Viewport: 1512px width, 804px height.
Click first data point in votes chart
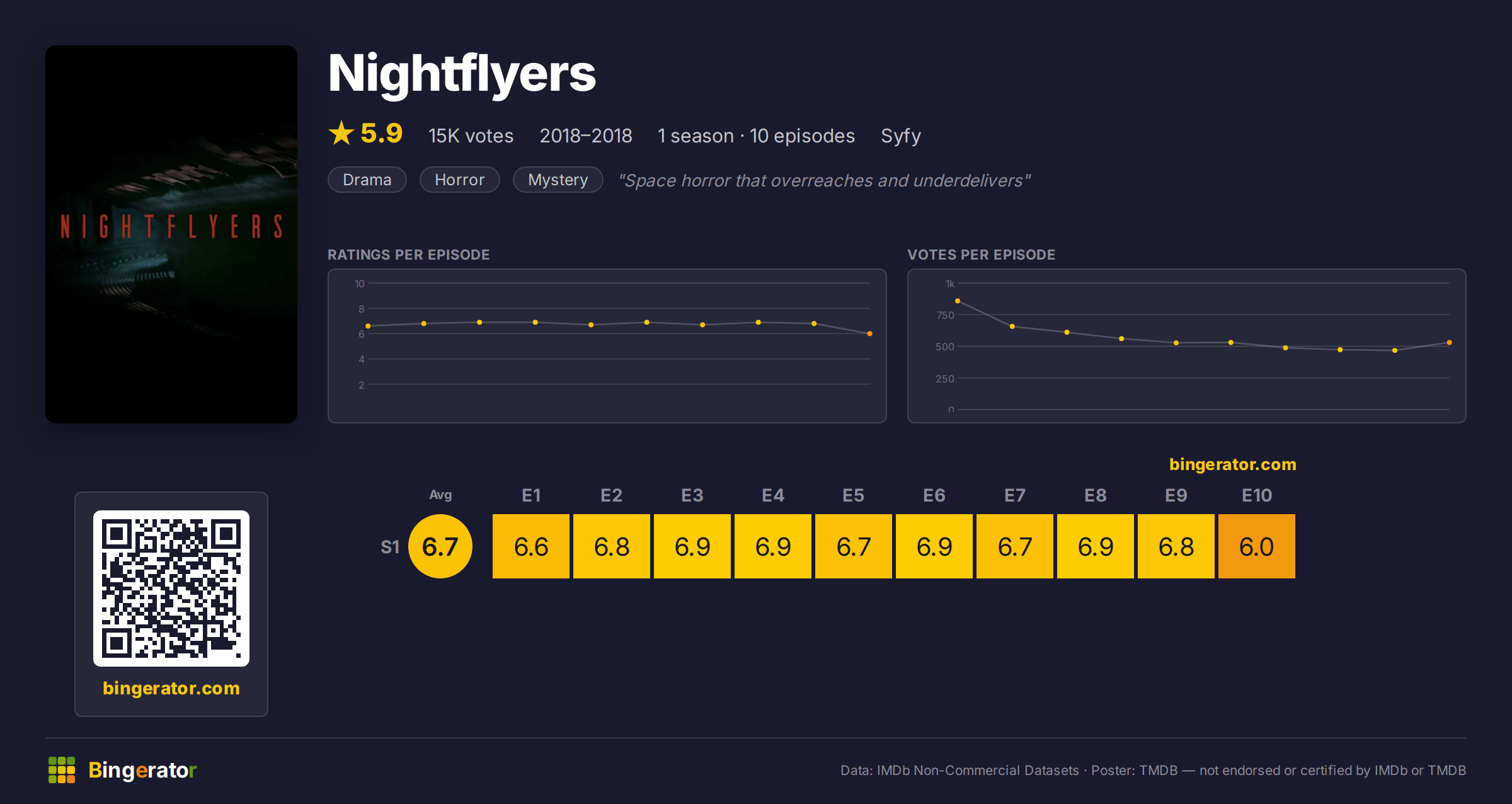[958, 301]
